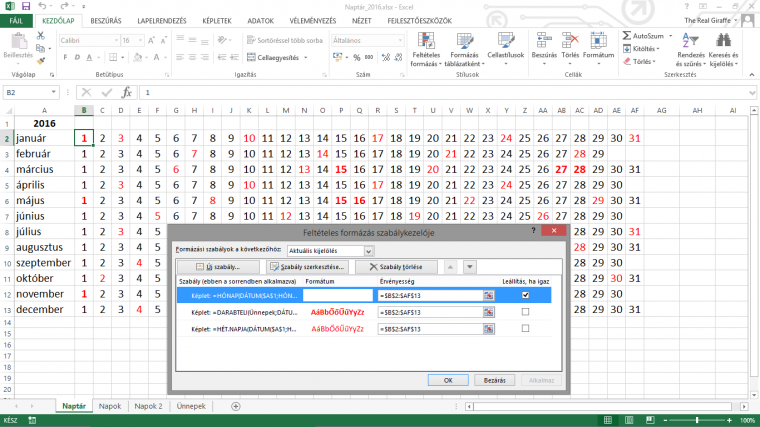Screen dimensions: 760x427
Task: Click range selector icon of first rule
Action: (489, 296)
